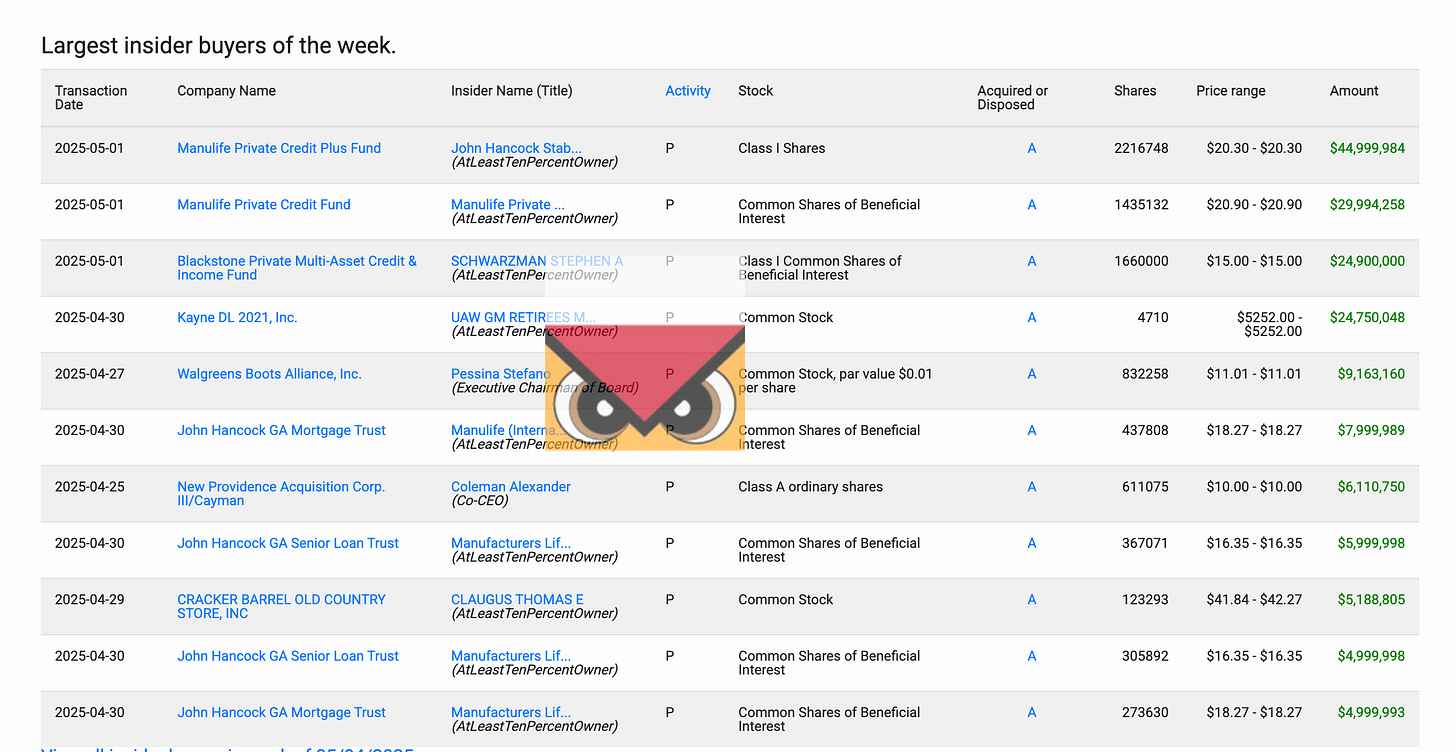This screenshot has width=1456, height=752.
Task: Click the 'A' acquired link in the $44,999,984 row
Action: click(x=1032, y=148)
